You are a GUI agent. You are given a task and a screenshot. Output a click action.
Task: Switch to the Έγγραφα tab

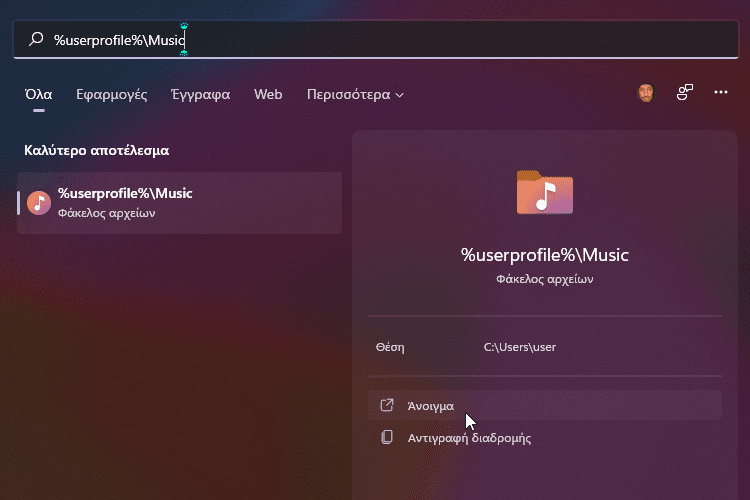tap(200, 94)
